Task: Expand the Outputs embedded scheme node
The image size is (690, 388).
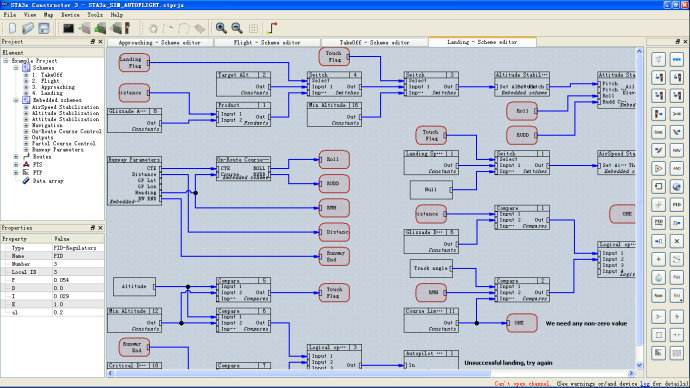Action: click(26, 138)
